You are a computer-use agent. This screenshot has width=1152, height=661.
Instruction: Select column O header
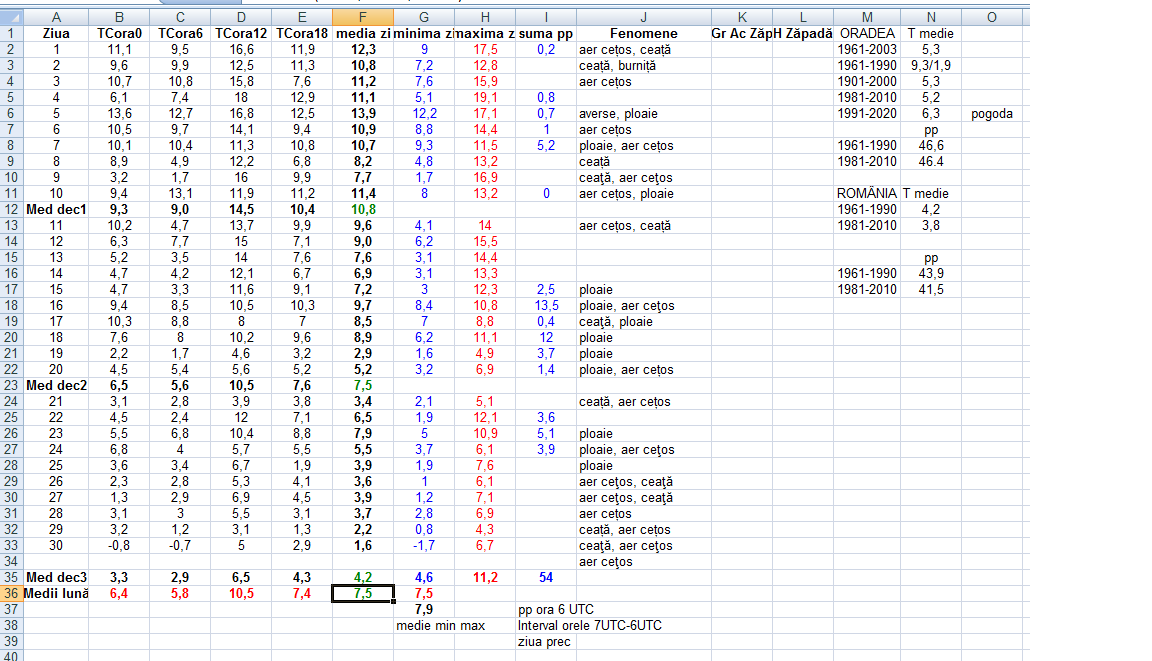tap(991, 17)
